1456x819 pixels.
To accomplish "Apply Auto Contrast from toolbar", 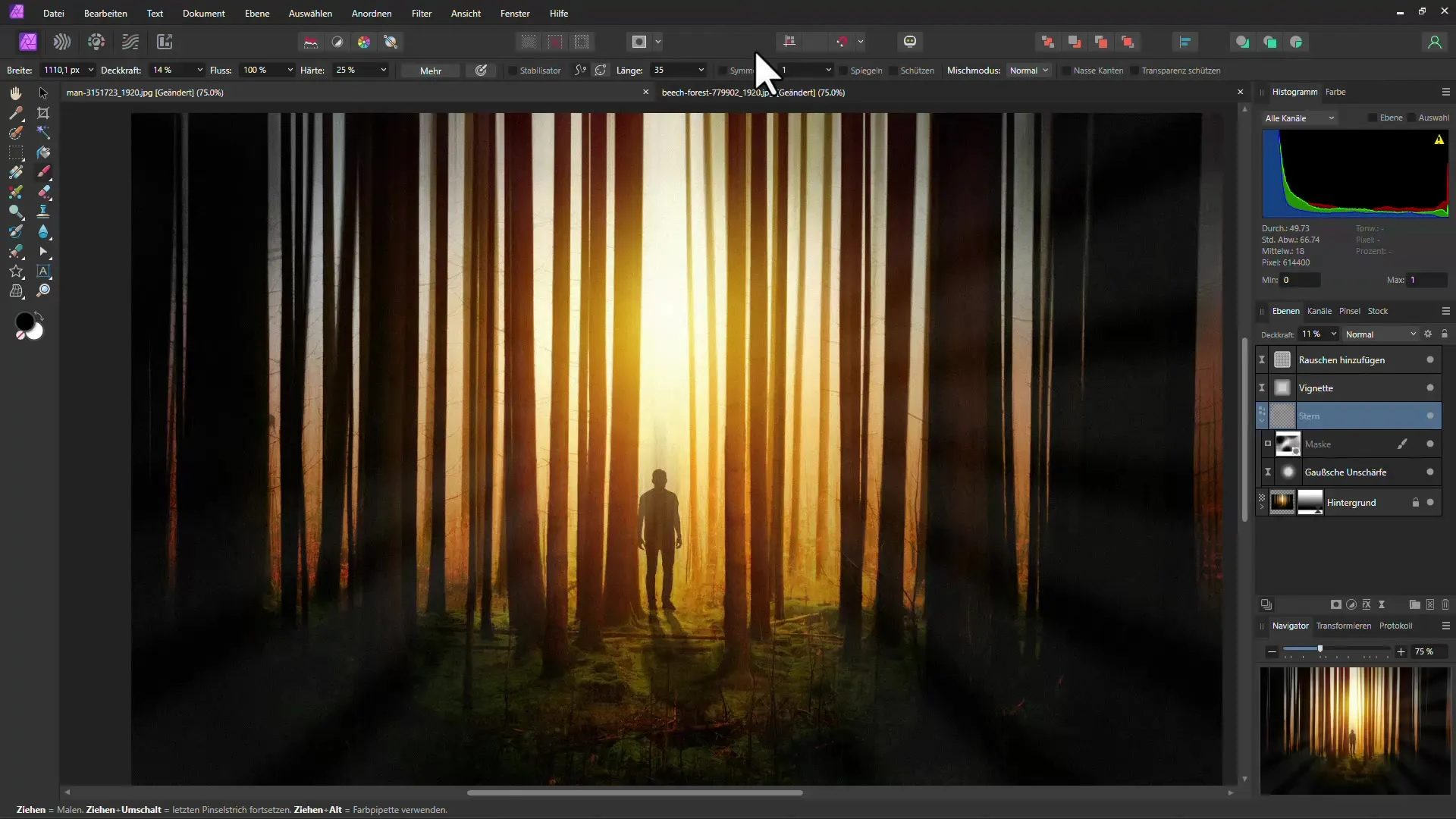I will (x=337, y=42).
